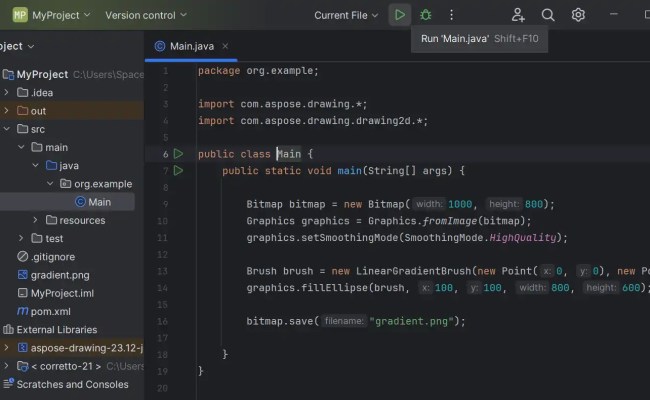Expand the .idea folder
The width and height of the screenshot is (650, 400).
[6, 92]
